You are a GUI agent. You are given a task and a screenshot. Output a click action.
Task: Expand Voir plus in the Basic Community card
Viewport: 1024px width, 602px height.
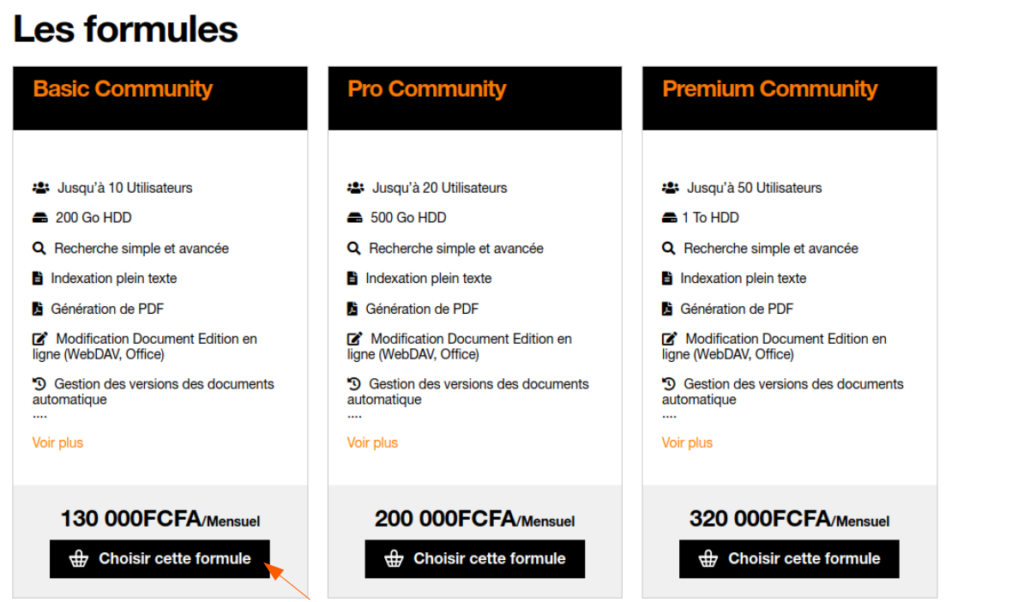tap(57, 443)
